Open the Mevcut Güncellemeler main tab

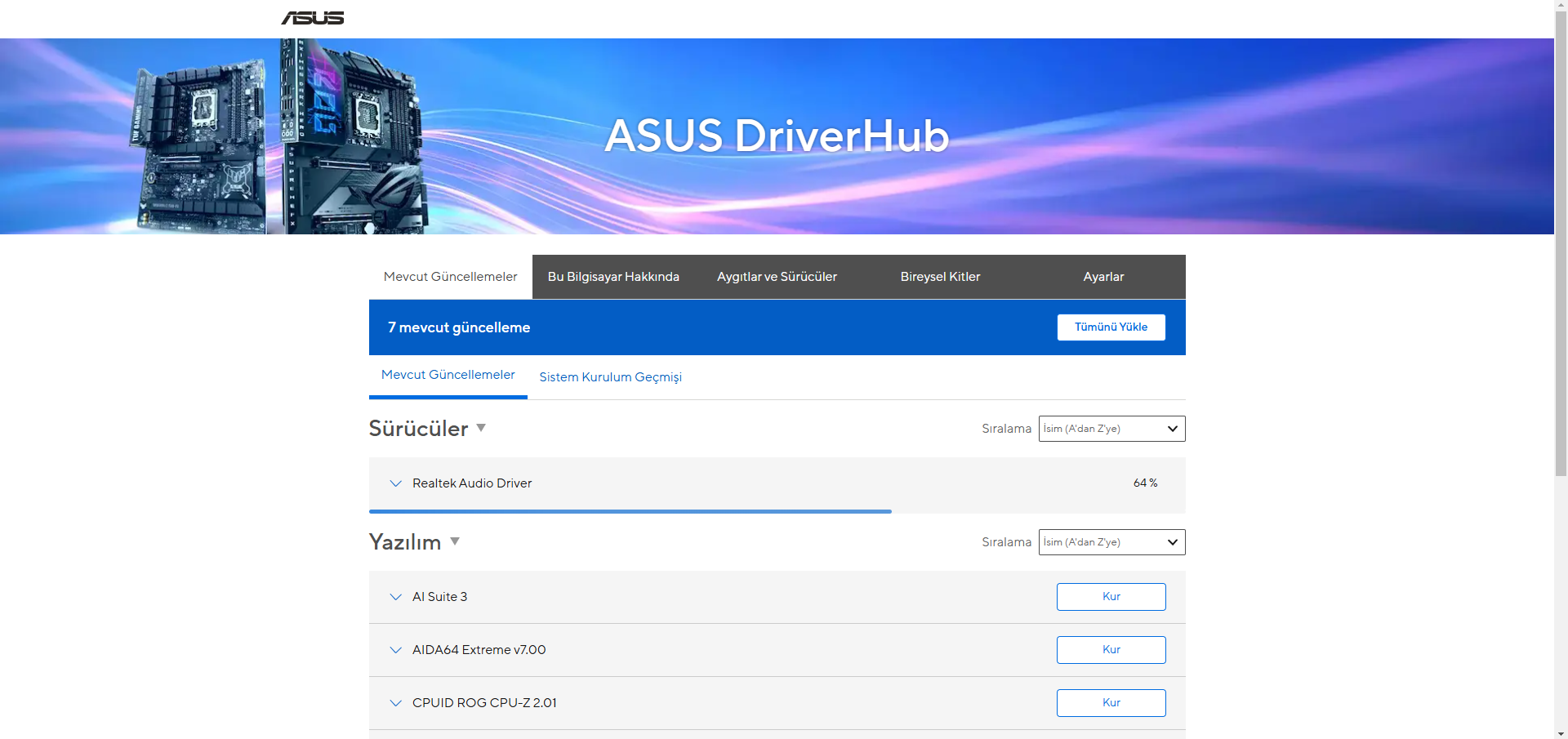(x=451, y=277)
